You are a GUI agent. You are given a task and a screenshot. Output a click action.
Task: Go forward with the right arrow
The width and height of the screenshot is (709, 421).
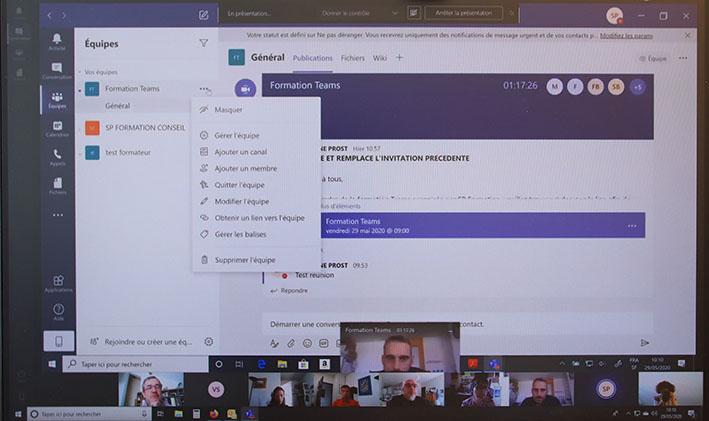(64, 15)
